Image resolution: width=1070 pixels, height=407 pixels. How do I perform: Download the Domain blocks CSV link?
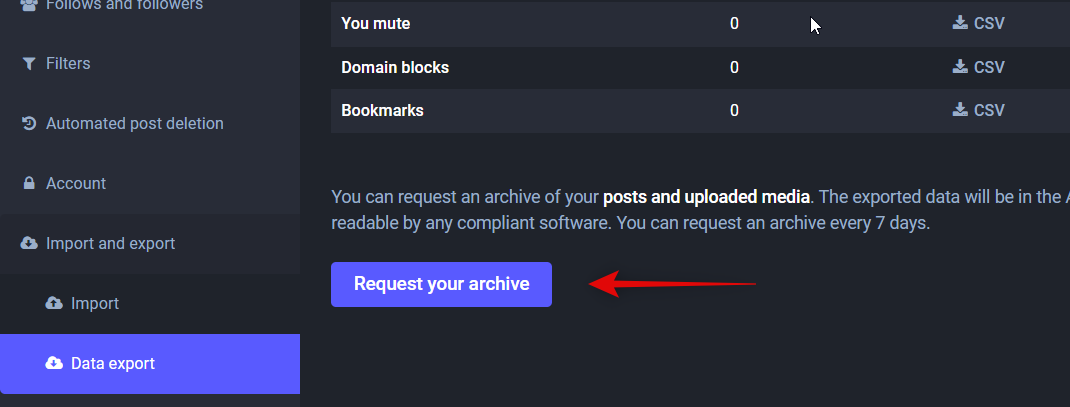click(989, 67)
